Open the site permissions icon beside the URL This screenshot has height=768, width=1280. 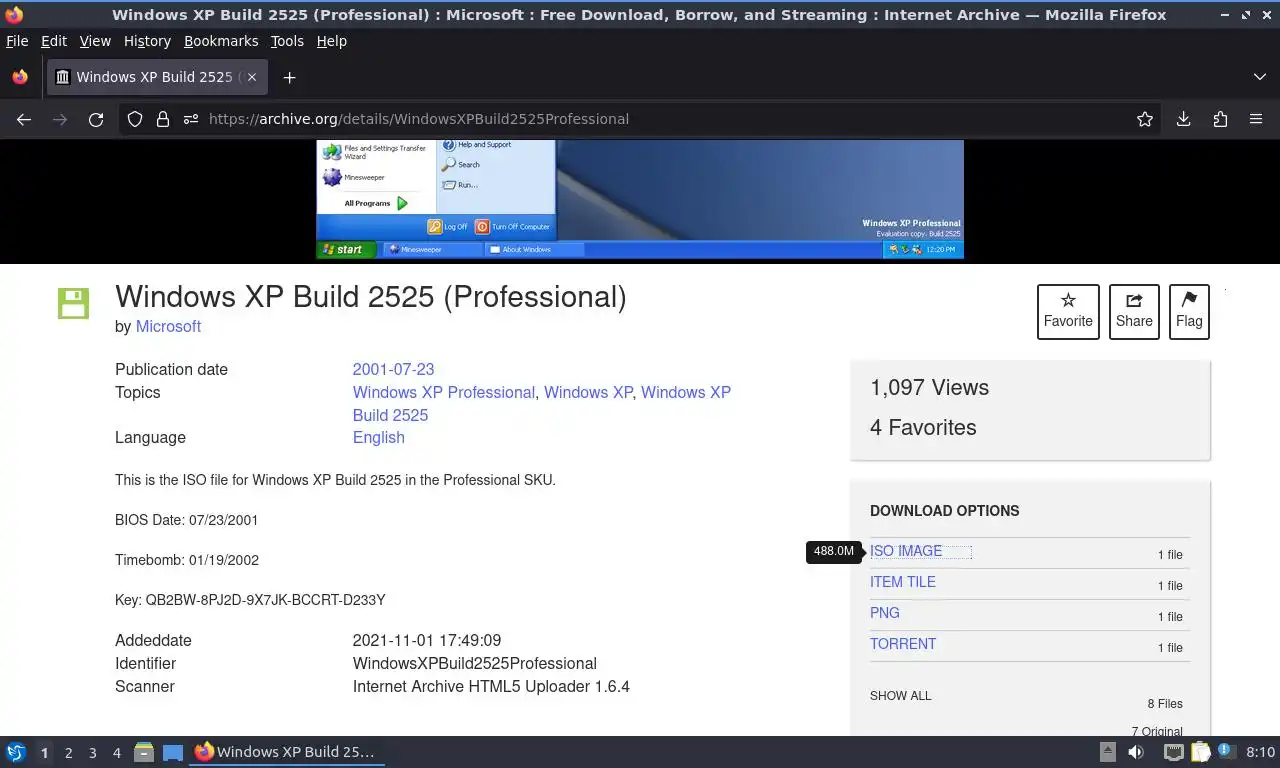coord(191,119)
